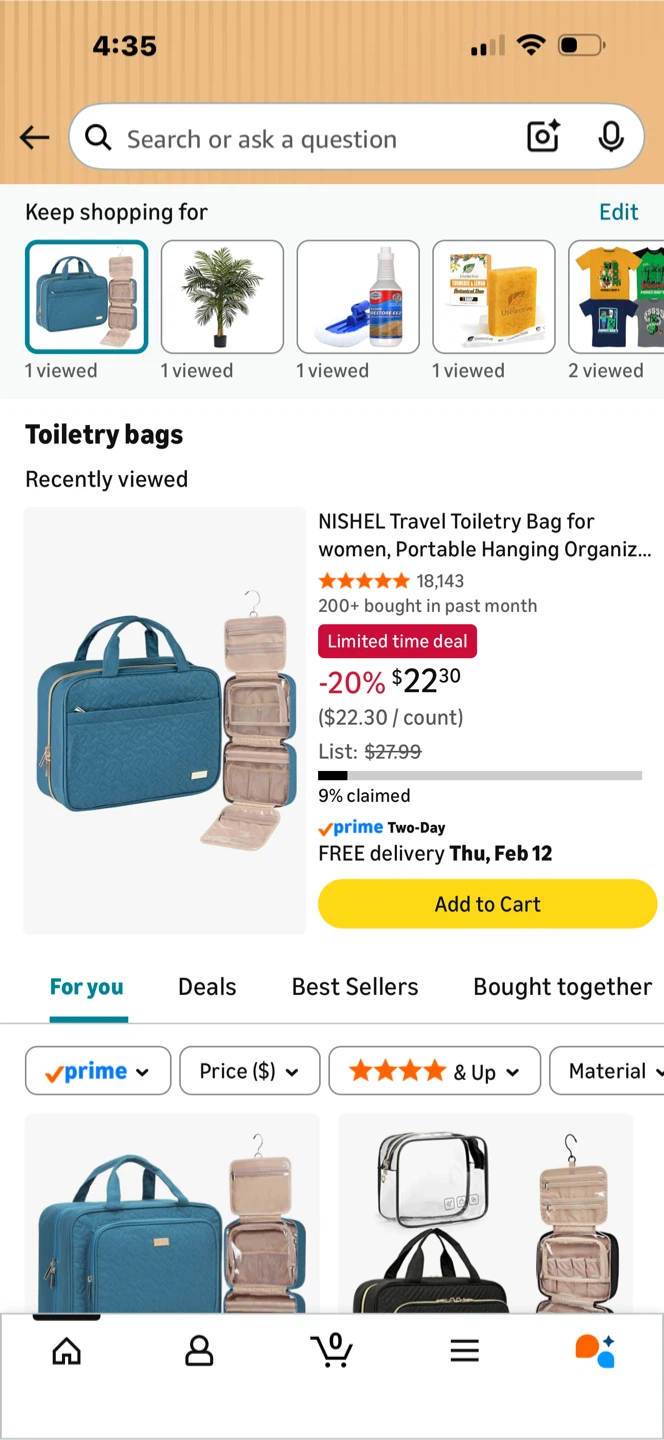Open the shopping cart icon
664x1440 pixels.
click(x=332, y=1350)
